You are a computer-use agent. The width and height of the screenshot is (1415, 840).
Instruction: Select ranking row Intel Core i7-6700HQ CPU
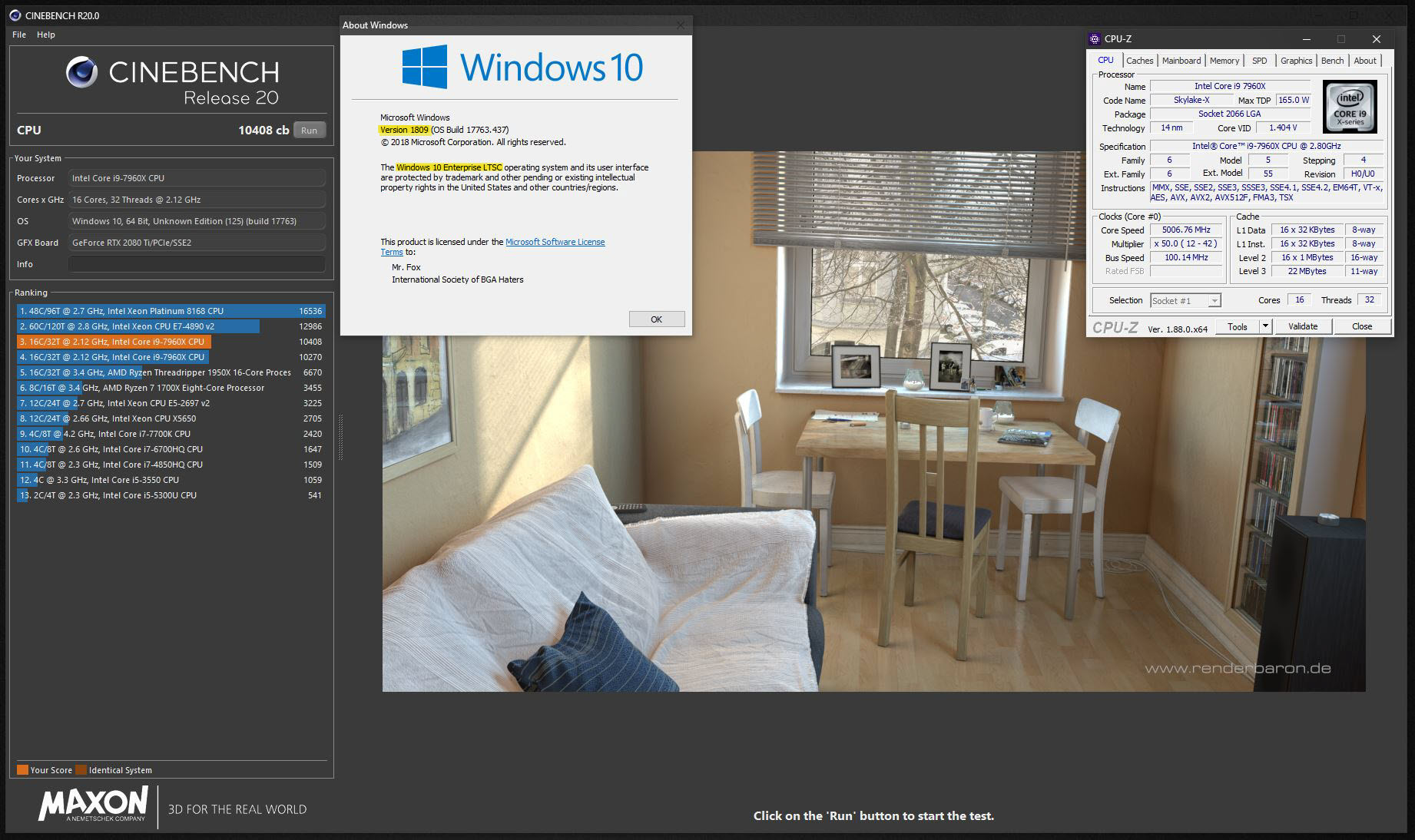(x=171, y=449)
